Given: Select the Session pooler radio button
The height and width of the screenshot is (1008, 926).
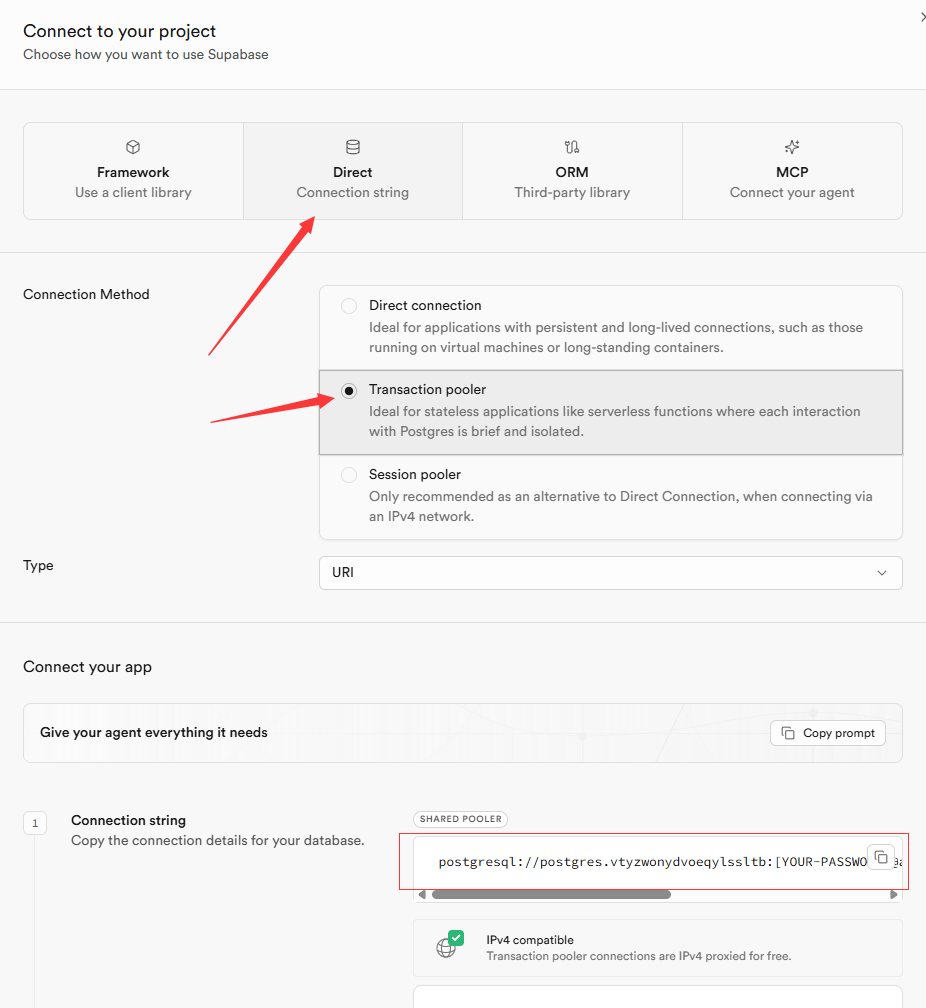Looking at the screenshot, I should [x=349, y=475].
